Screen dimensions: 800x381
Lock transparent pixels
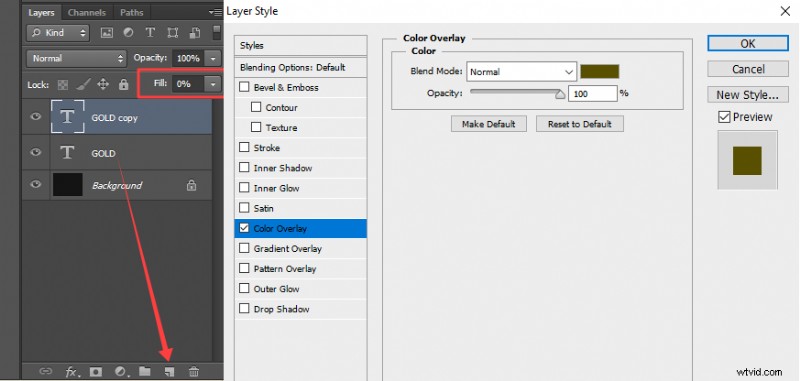[x=63, y=85]
